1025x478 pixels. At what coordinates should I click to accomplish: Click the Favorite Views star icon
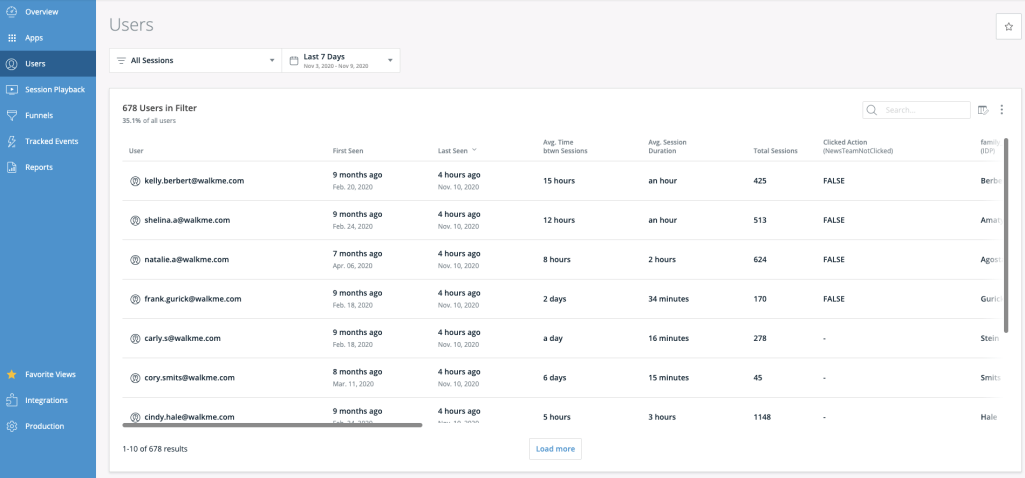point(12,374)
